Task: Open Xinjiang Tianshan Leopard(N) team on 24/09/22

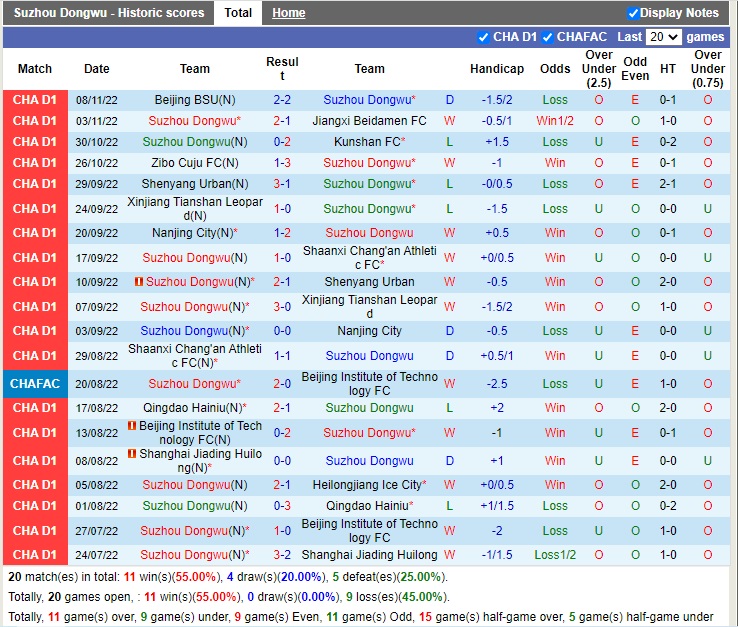Action: [195, 209]
